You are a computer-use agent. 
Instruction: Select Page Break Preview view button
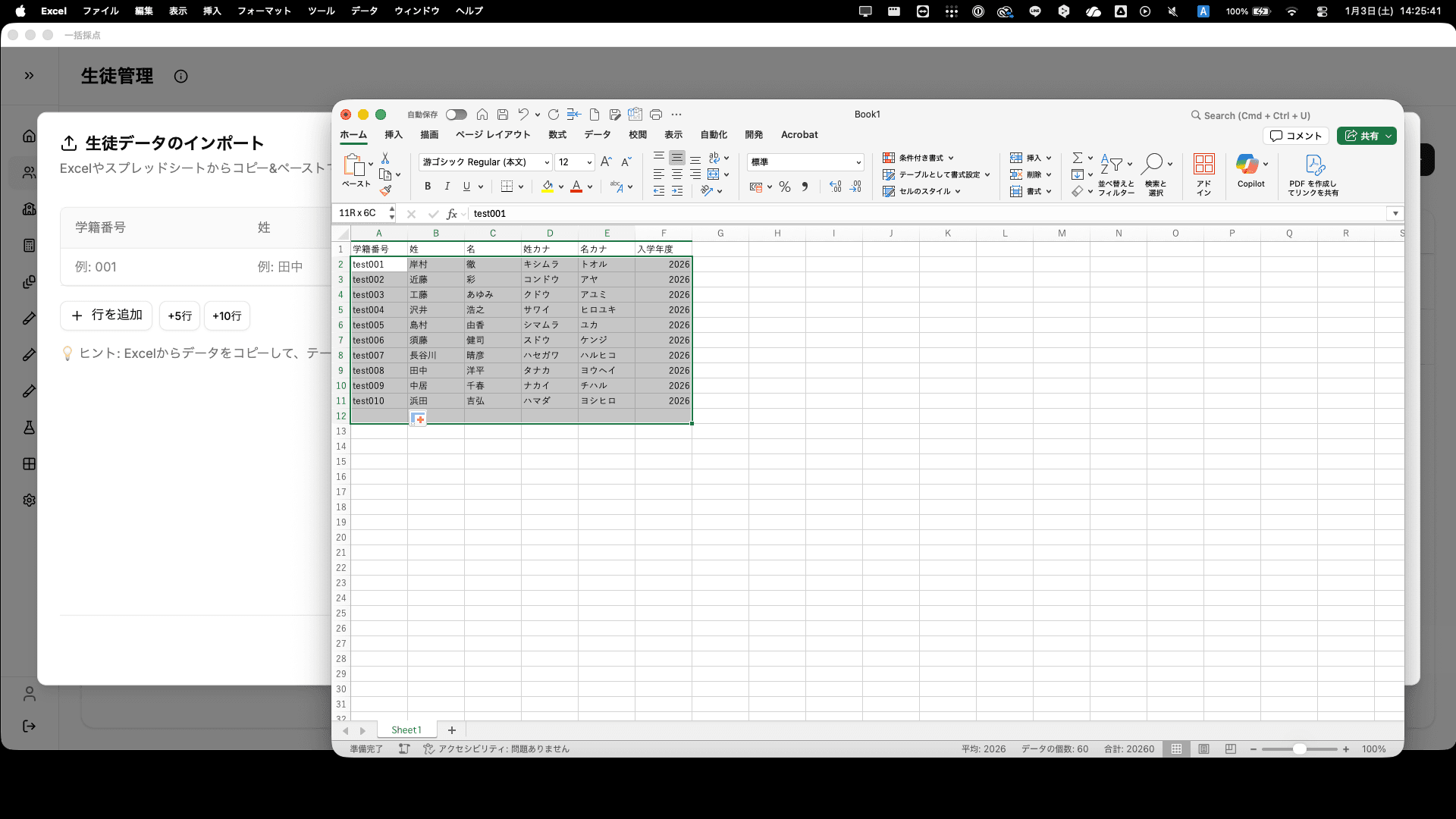(1230, 749)
